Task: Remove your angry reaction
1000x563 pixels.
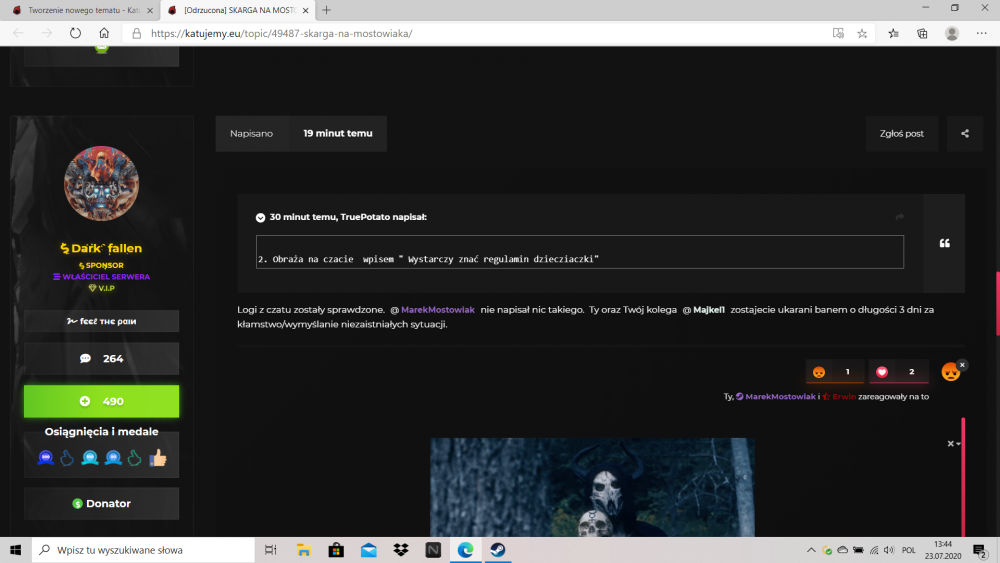Action: tap(962, 365)
